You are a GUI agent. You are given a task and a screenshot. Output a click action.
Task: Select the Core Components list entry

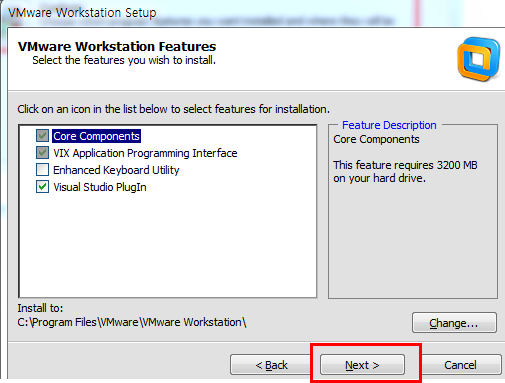tap(96, 136)
